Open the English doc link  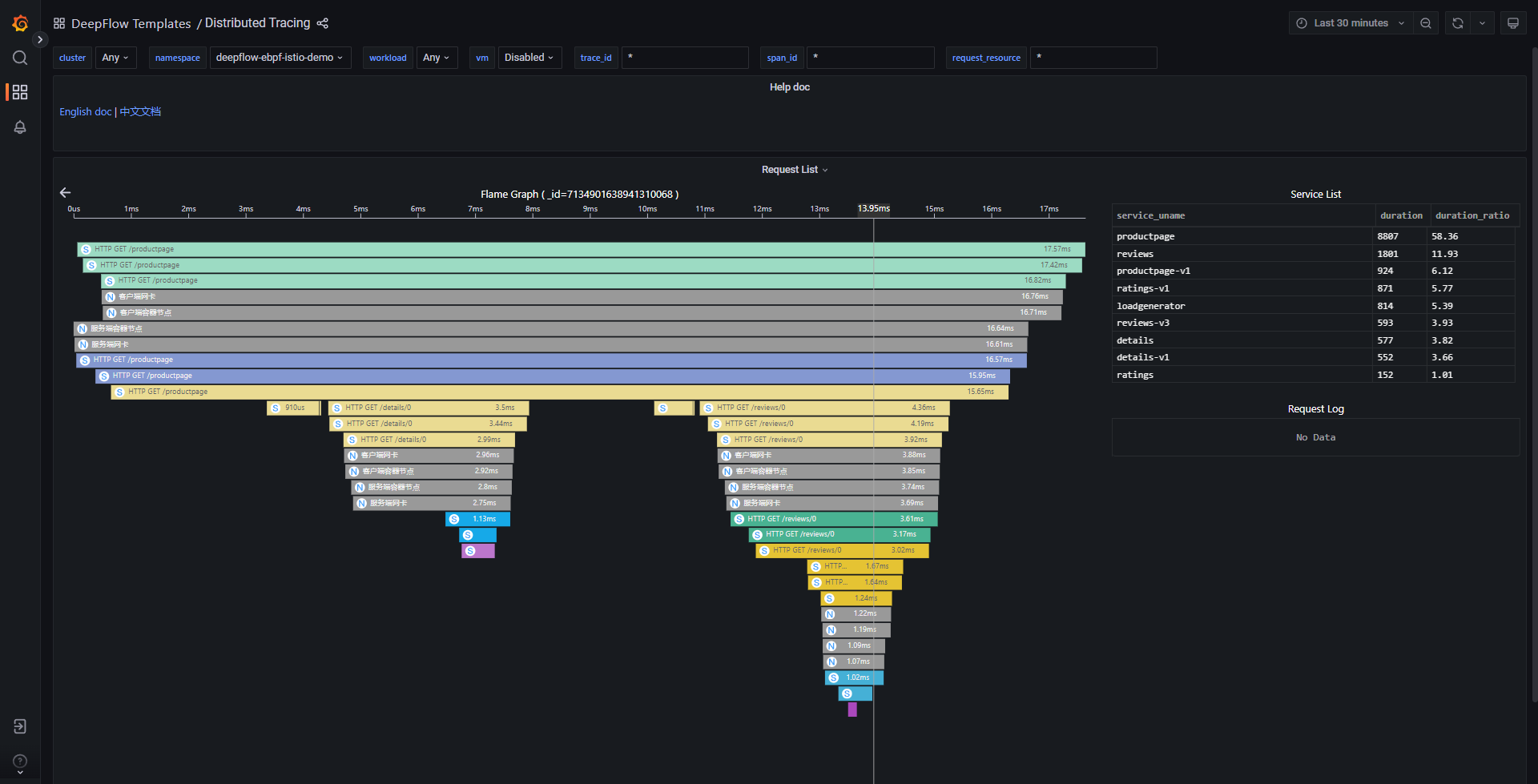85,111
